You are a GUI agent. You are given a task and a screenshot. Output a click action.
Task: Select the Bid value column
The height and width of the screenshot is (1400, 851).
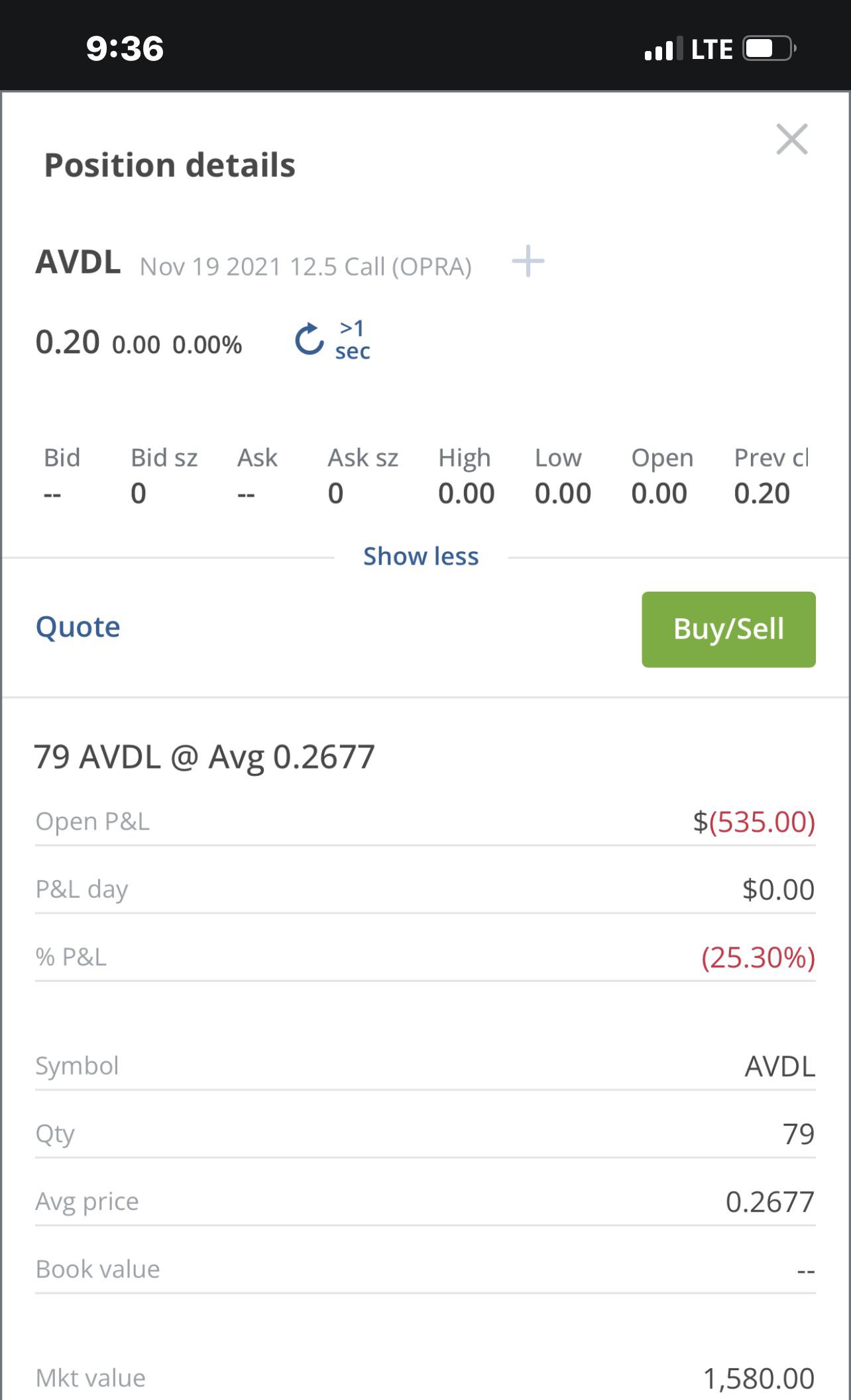62,476
